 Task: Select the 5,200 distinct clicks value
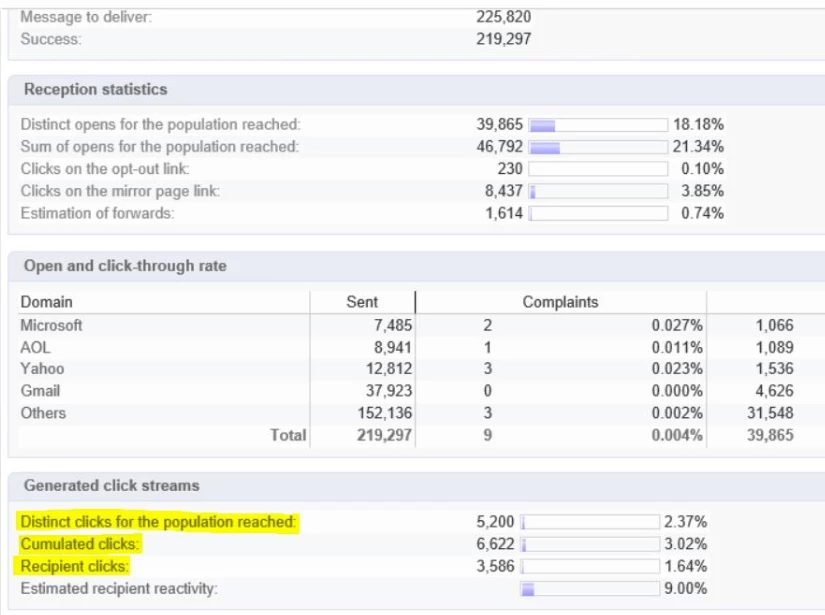click(x=495, y=522)
